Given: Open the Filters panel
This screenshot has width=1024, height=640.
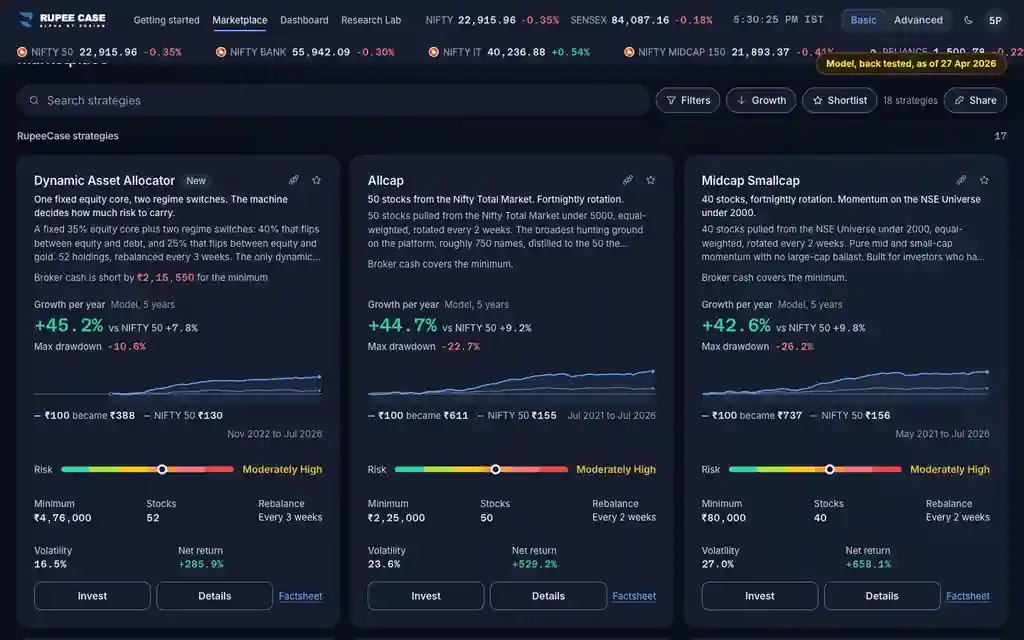Looking at the screenshot, I should [688, 101].
